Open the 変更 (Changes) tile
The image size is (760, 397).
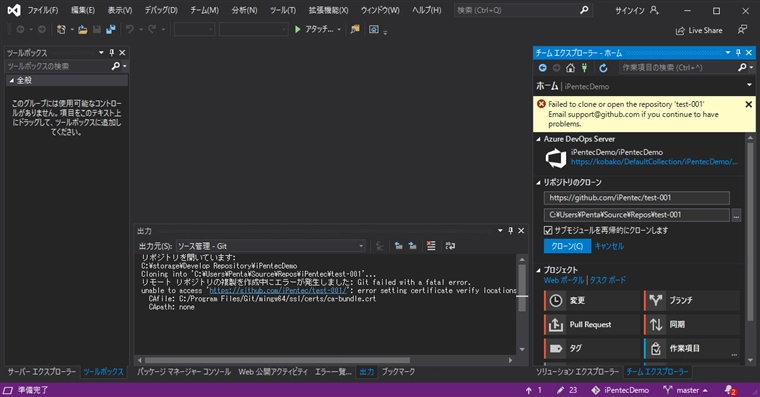pyautogui.click(x=591, y=301)
